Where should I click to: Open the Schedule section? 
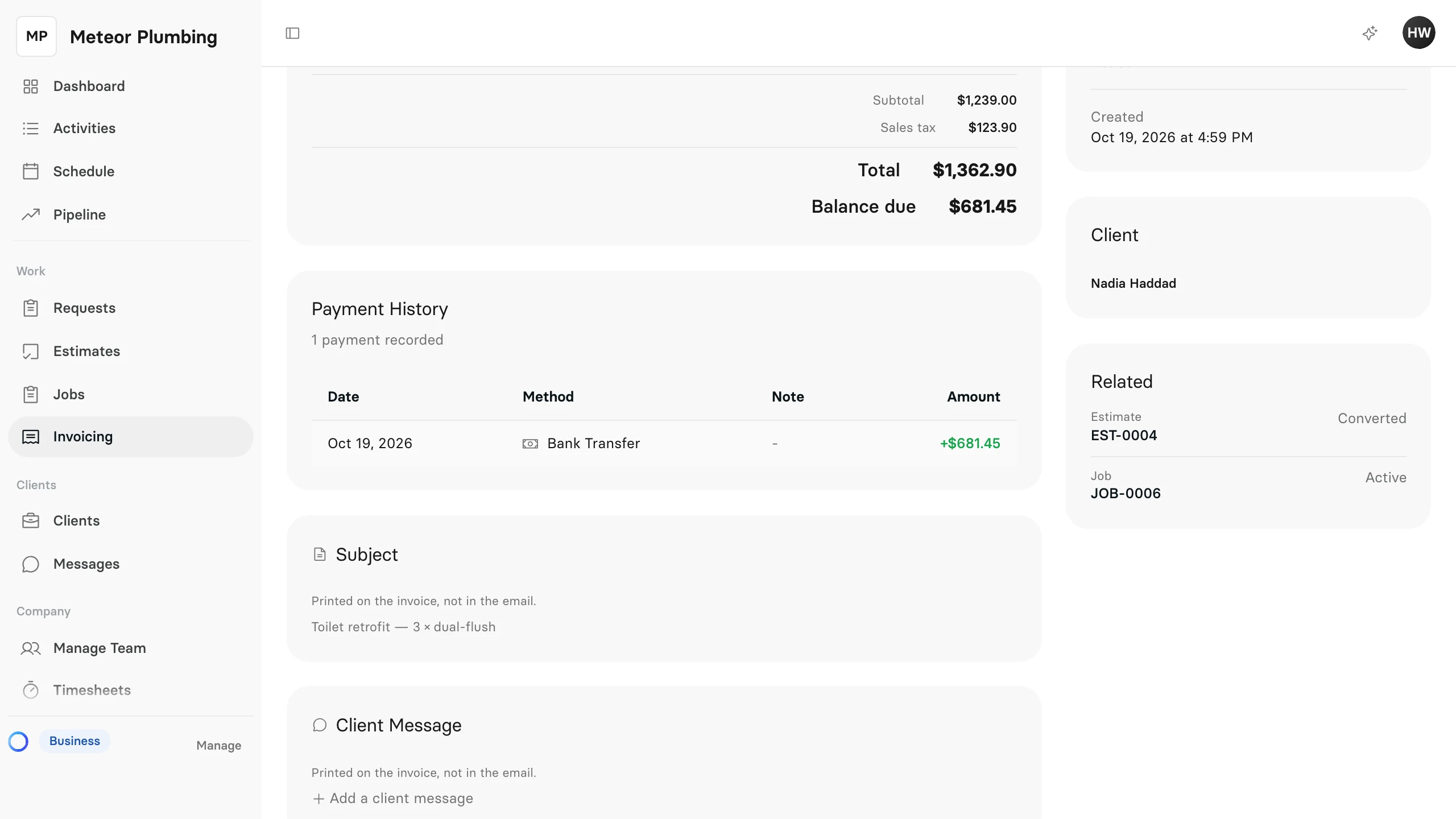pos(131,171)
